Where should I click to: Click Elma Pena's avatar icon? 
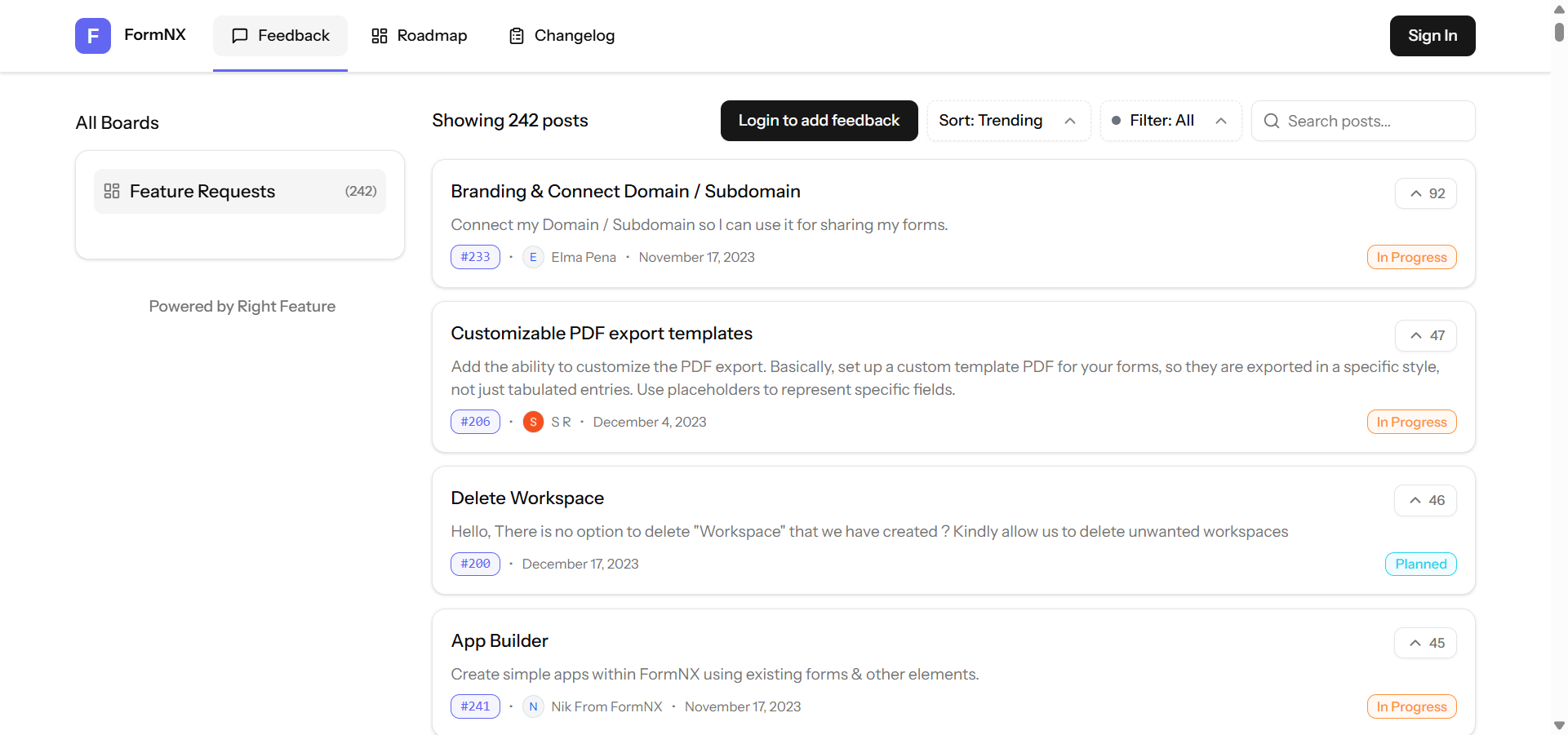point(533,258)
